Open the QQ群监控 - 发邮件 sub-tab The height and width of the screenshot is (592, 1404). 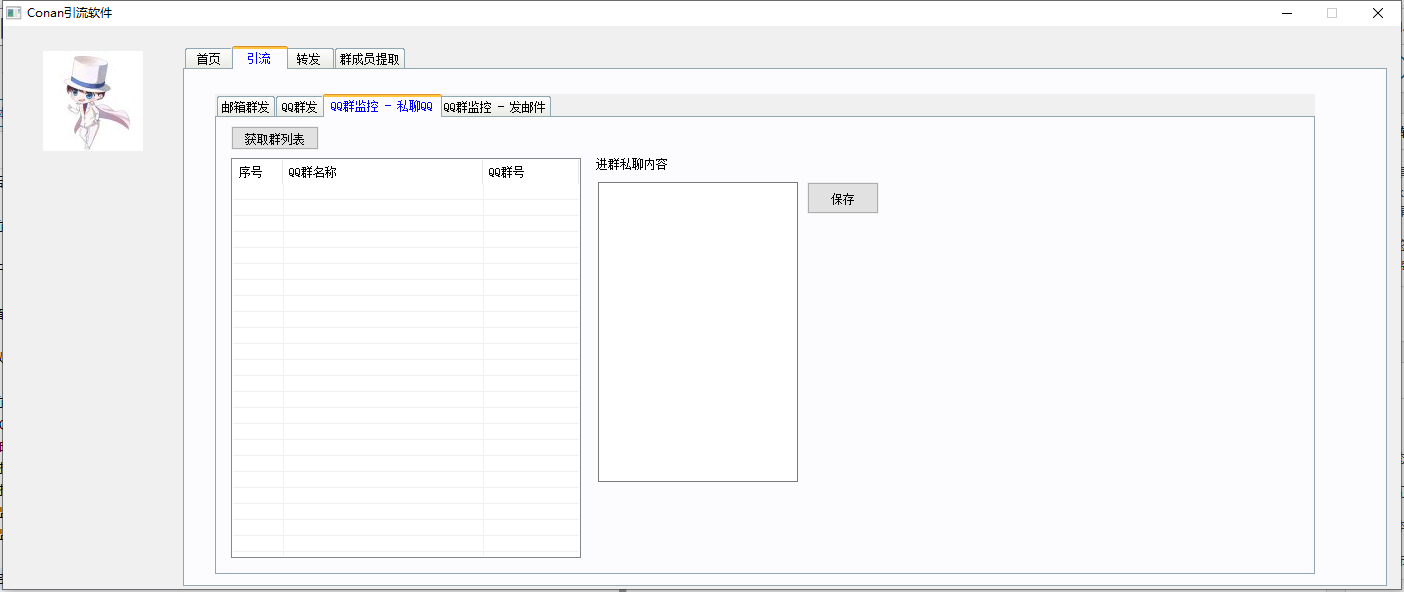pyautogui.click(x=495, y=107)
